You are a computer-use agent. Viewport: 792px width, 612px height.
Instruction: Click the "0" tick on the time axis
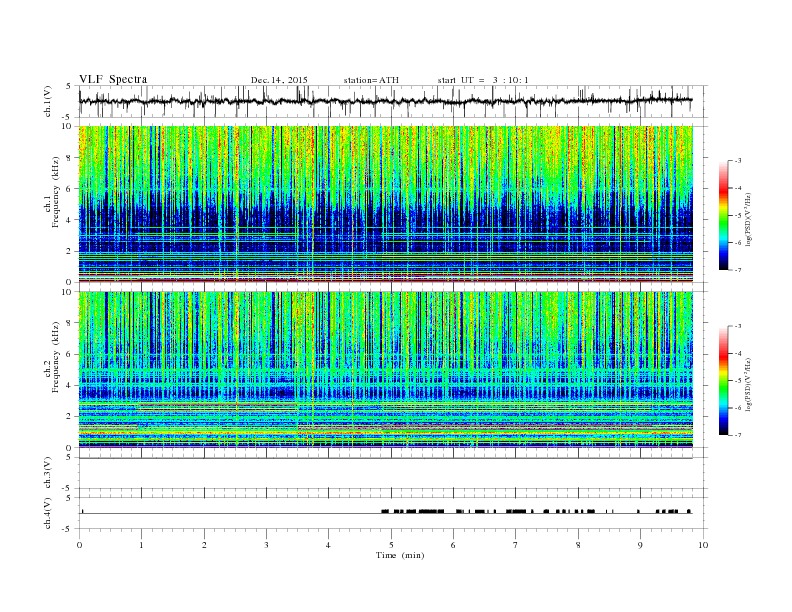79,545
